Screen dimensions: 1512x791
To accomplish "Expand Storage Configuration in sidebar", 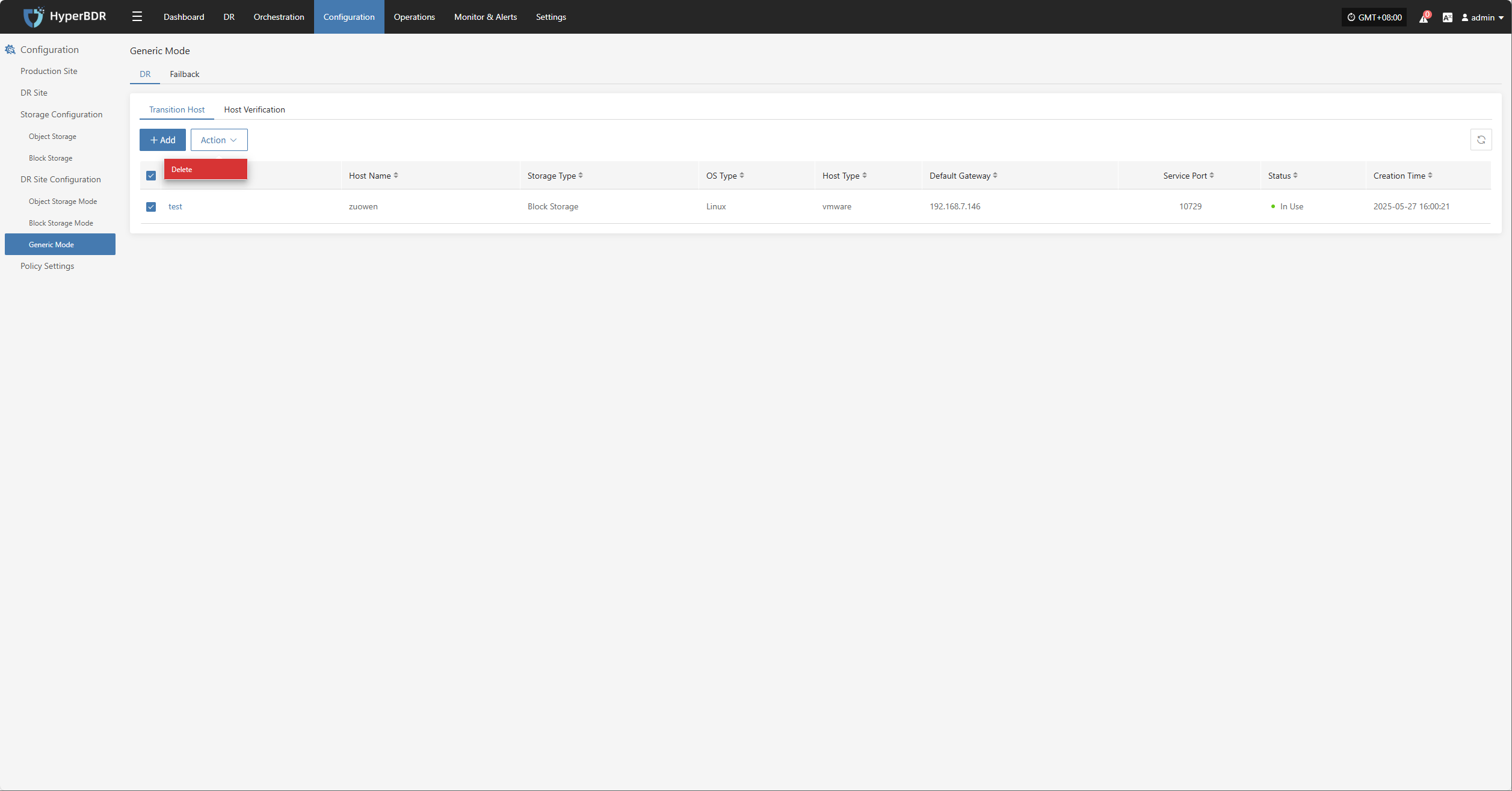I will pos(61,114).
